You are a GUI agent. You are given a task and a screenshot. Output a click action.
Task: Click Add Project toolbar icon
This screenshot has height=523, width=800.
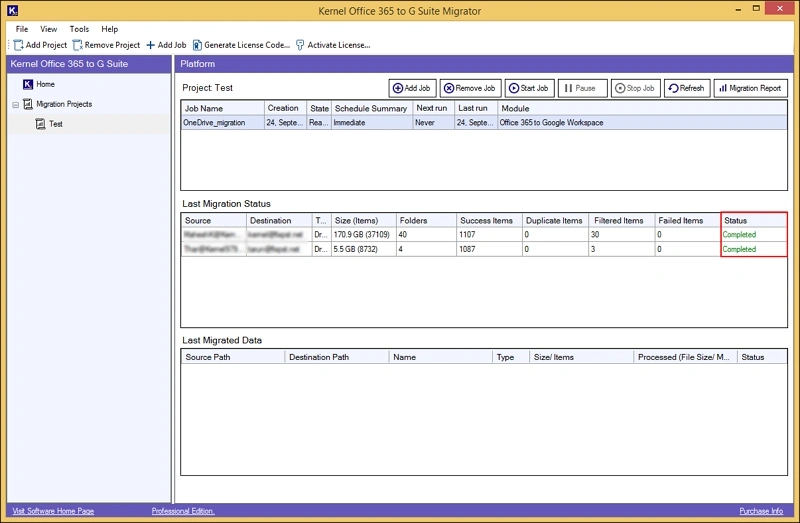(x=40, y=45)
